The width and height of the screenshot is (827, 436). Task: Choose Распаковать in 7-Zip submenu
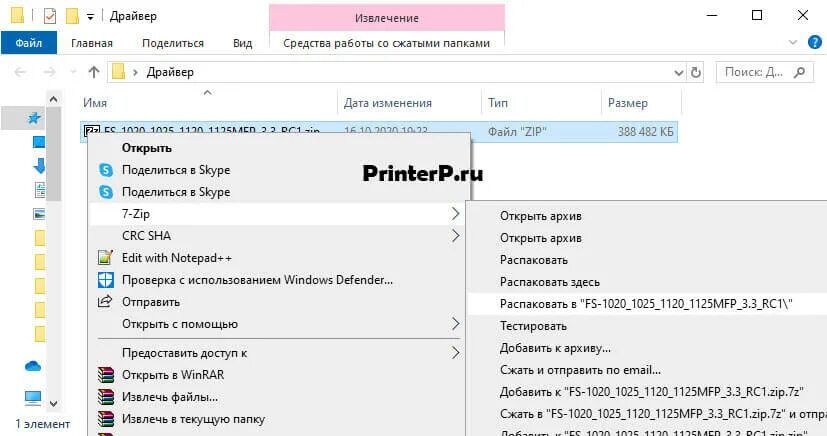pos(647,260)
